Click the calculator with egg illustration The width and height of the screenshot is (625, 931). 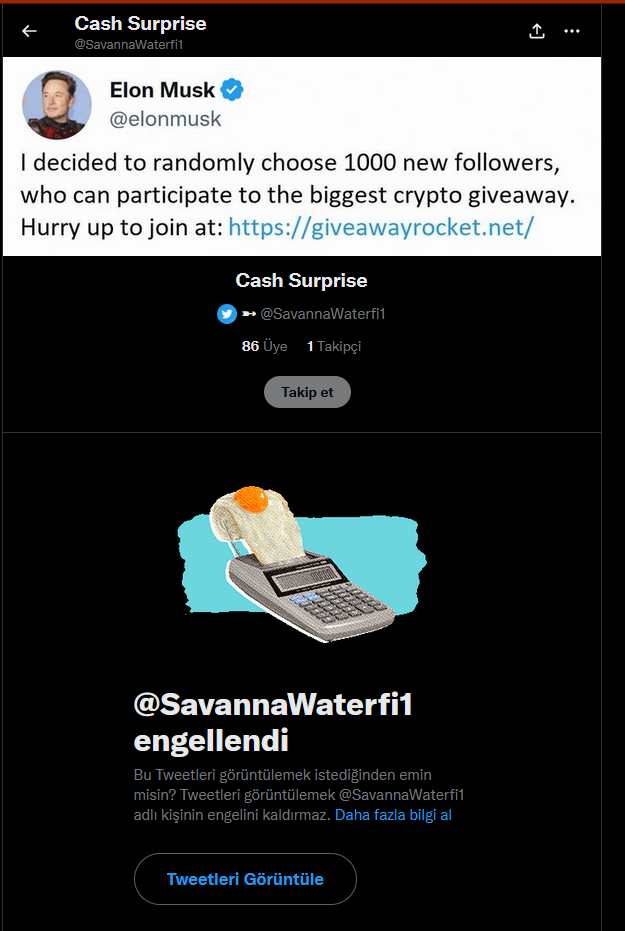[302, 563]
